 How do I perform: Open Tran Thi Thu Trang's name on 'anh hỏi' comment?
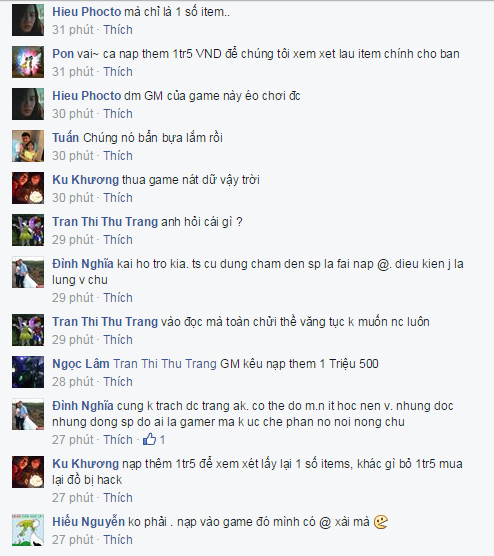(x=105, y=222)
